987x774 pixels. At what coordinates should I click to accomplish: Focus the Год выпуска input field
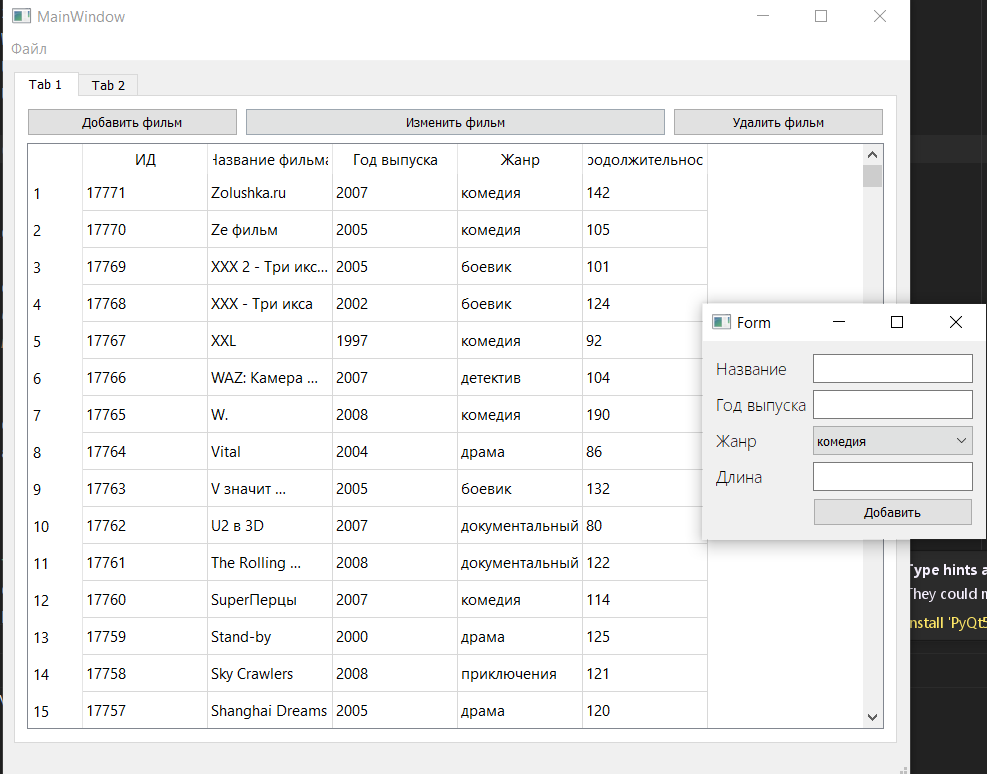[893, 405]
